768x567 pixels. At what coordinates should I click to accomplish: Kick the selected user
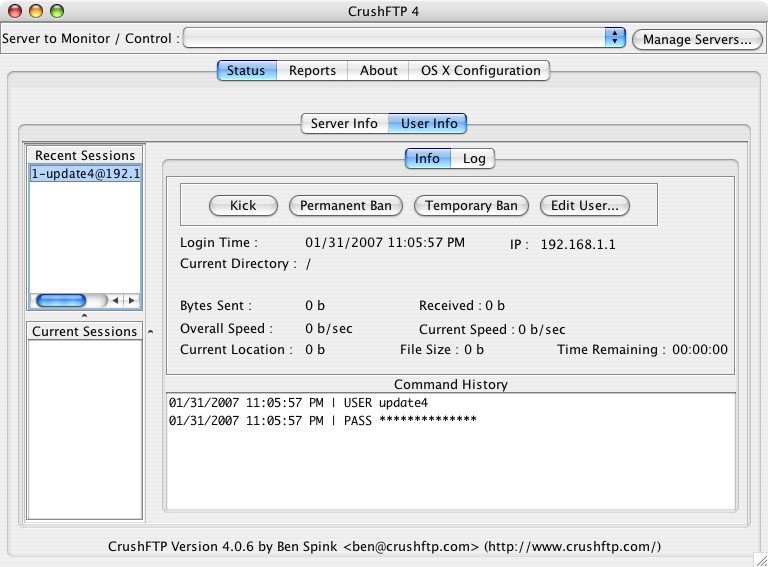(x=243, y=205)
